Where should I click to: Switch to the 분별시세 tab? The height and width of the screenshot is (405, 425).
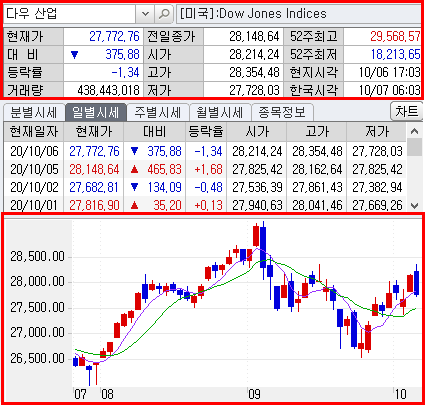(x=34, y=112)
